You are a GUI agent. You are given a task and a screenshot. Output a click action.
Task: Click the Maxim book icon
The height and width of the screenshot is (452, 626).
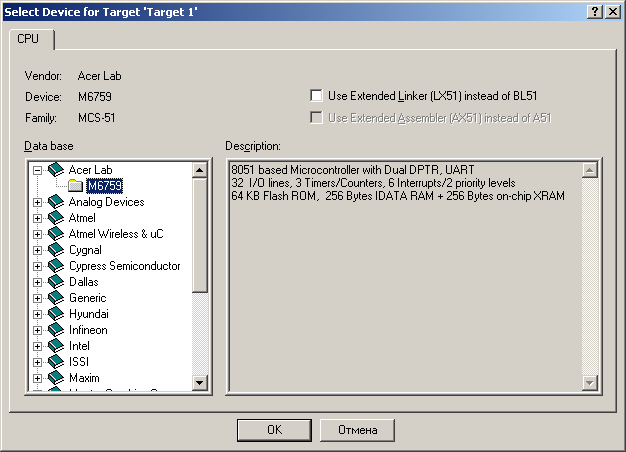pyautogui.click(x=56, y=377)
